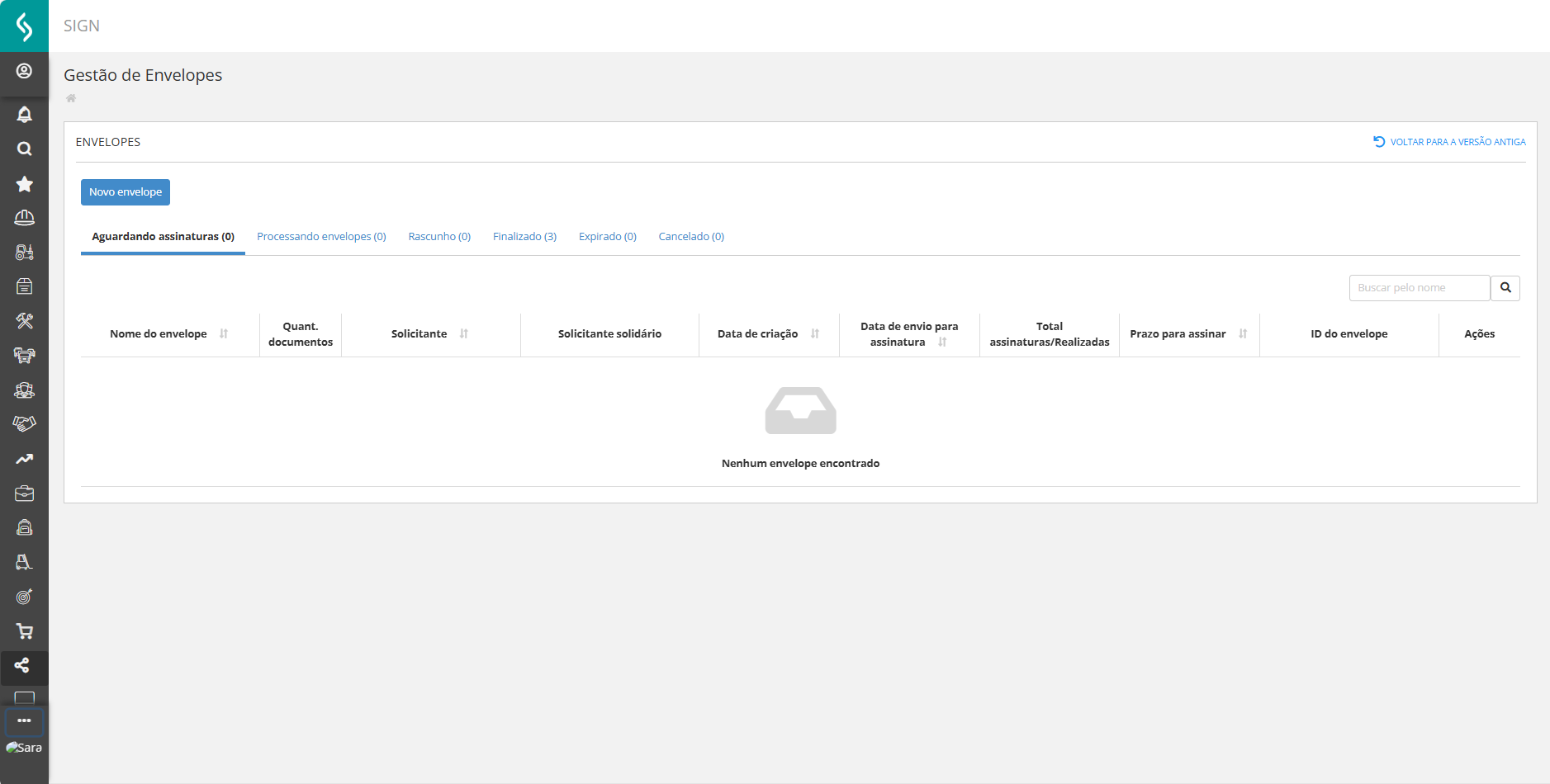
Task: Sort by Data de criação column
Action: [x=815, y=334]
